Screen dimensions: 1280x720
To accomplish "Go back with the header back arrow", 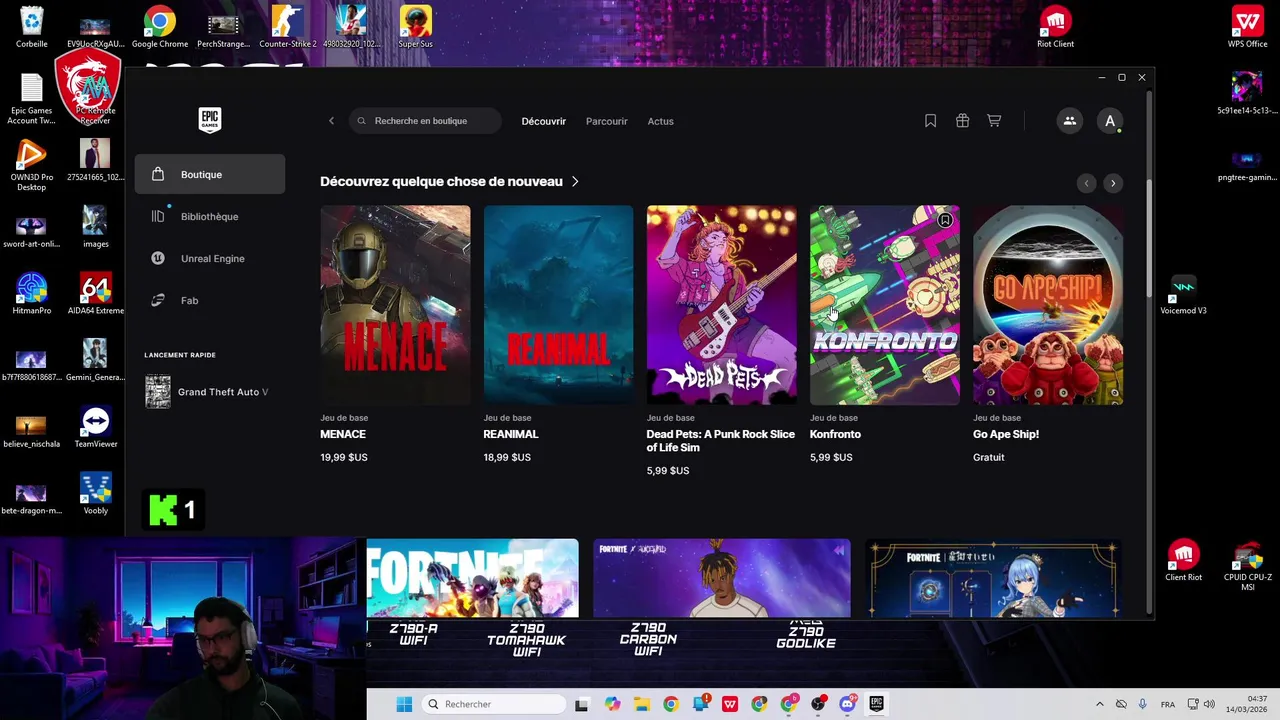I will [x=331, y=121].
